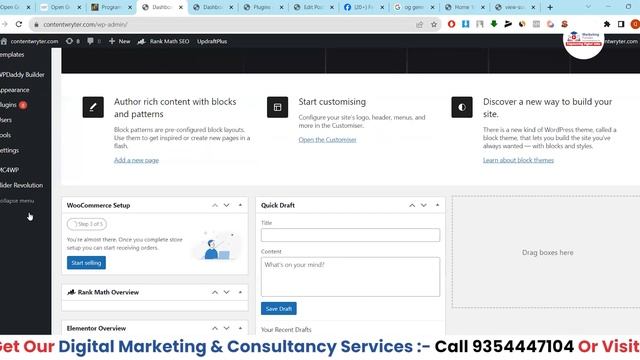Viewport: 640px width, 360px height.
Task: Move Rank Math Overview widget down
Action: point(227,292)
